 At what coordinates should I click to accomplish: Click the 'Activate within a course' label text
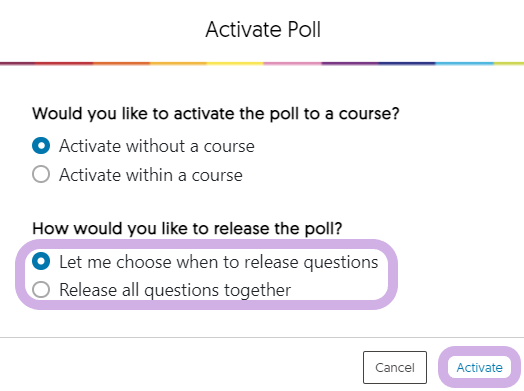[x=151, y=175]
